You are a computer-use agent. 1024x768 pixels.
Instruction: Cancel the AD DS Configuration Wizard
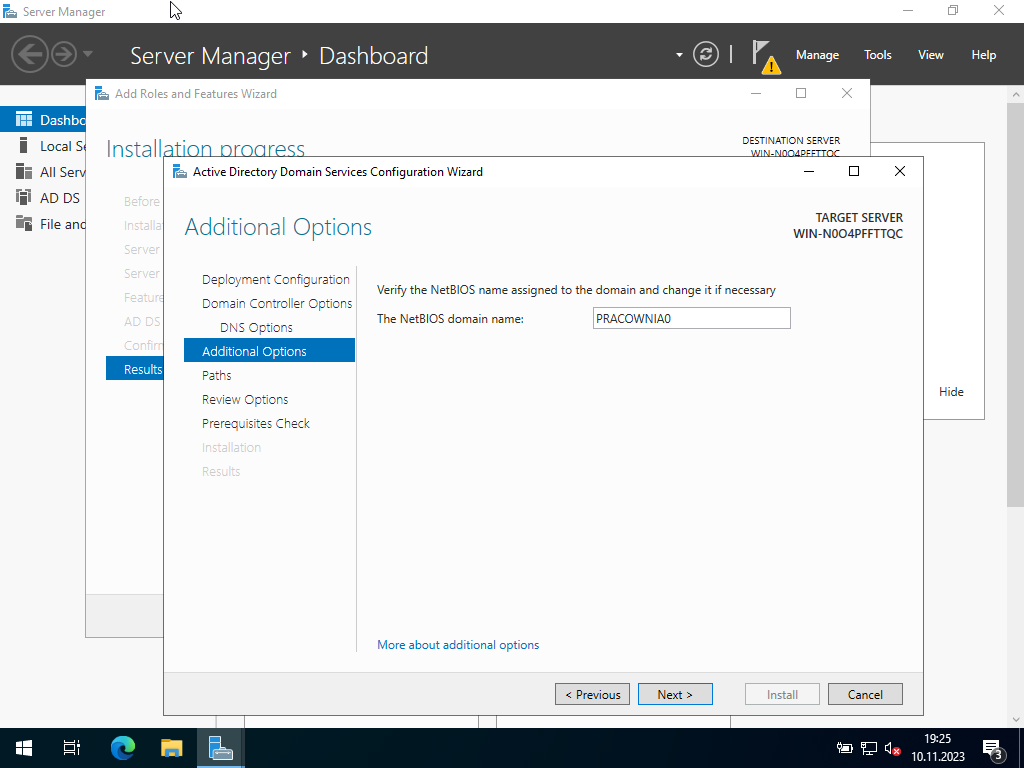[x=865, y=694]
